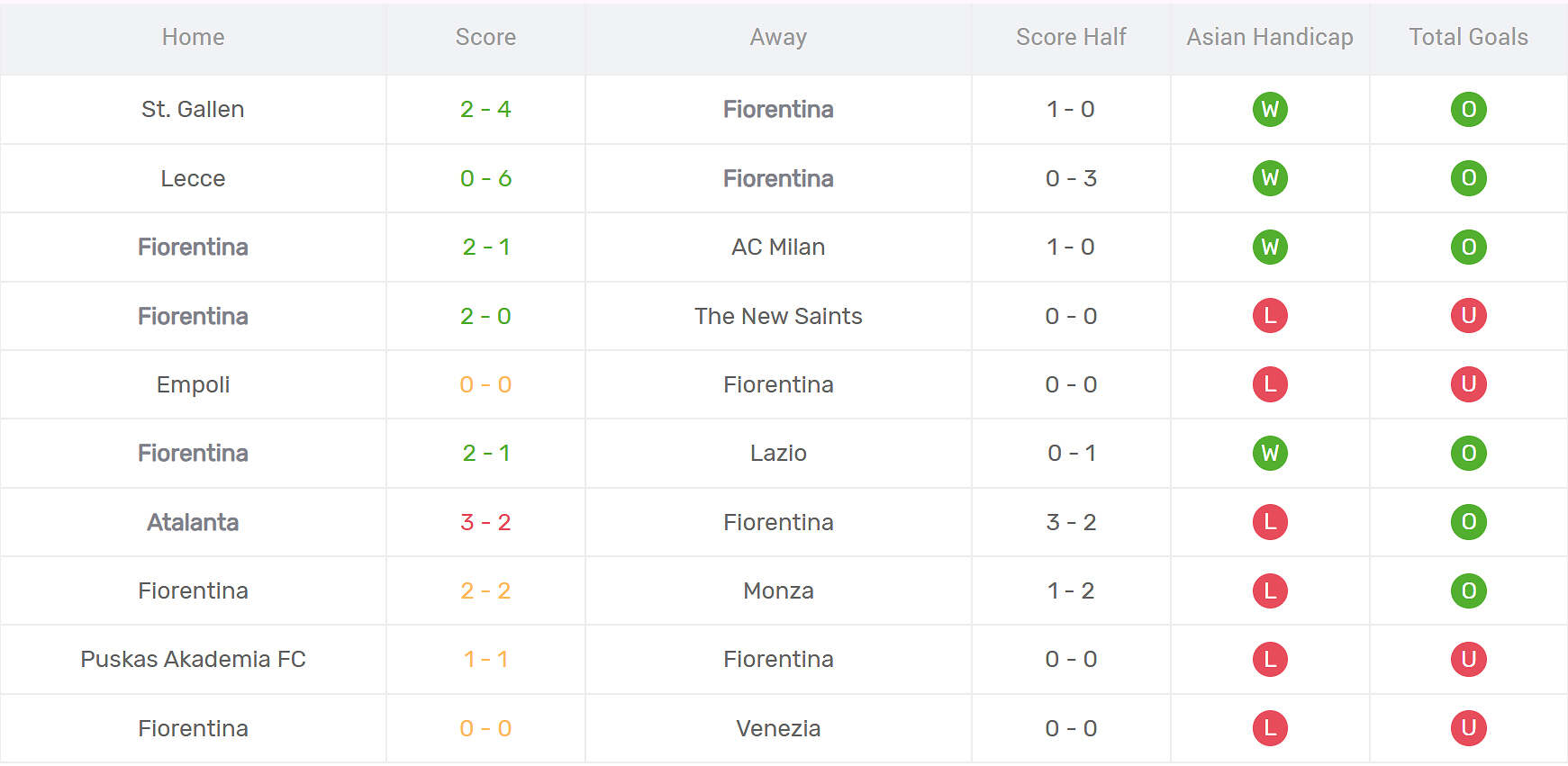
Task: Select the Venezia team name
Action: [x=778, y=728]
